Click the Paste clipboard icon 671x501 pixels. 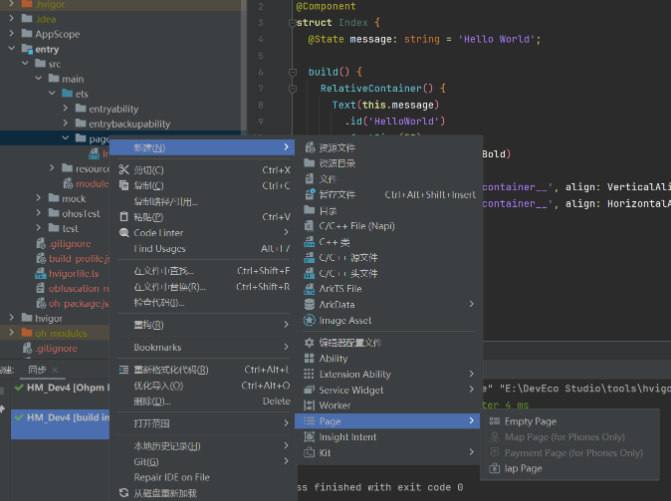pos(124,217)
